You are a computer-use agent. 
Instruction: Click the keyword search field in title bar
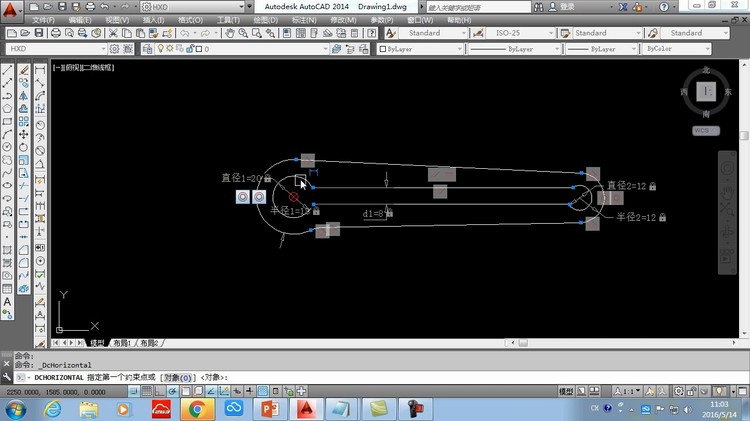pos(478,7)
